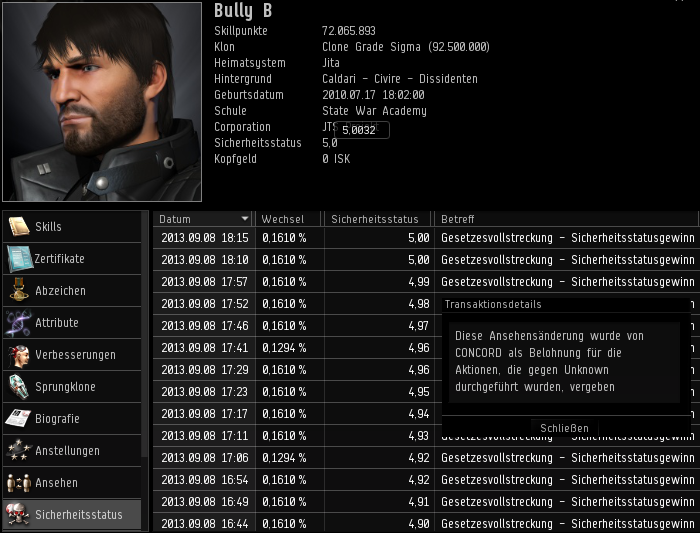Sort by Sicherheitsstatus column header
The image size is (700, 533).
coord(378,219)
